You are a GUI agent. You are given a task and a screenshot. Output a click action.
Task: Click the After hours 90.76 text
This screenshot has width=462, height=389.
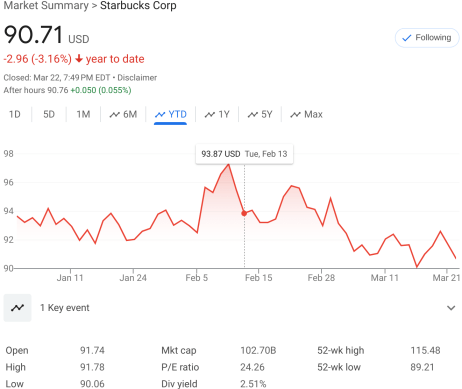[x=36, y=90]
